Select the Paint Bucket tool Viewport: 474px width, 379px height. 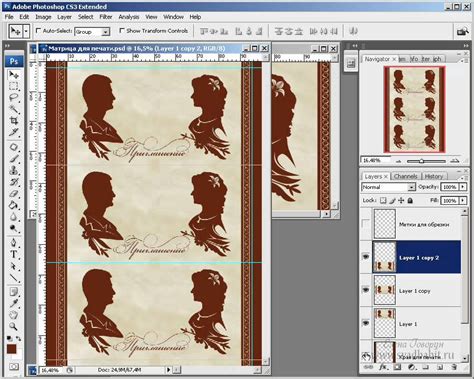click(14, 205)
